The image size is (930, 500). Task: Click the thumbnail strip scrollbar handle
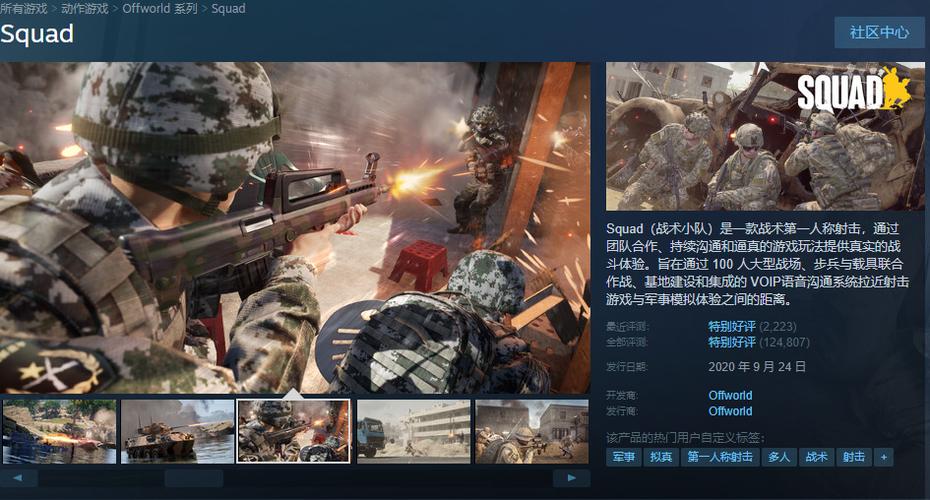(194, 477)
